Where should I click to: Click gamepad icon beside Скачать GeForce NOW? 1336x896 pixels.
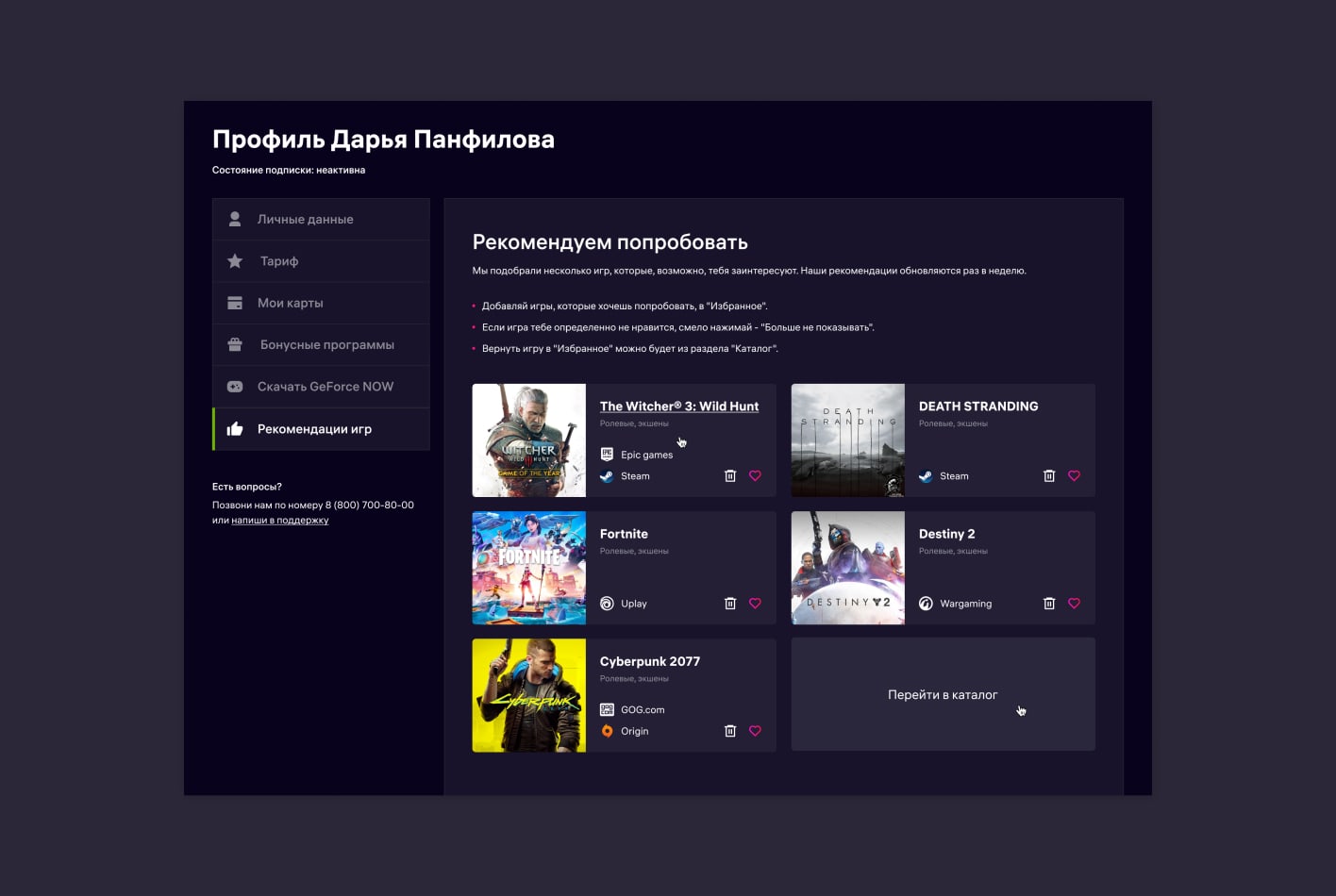(235, 387)
